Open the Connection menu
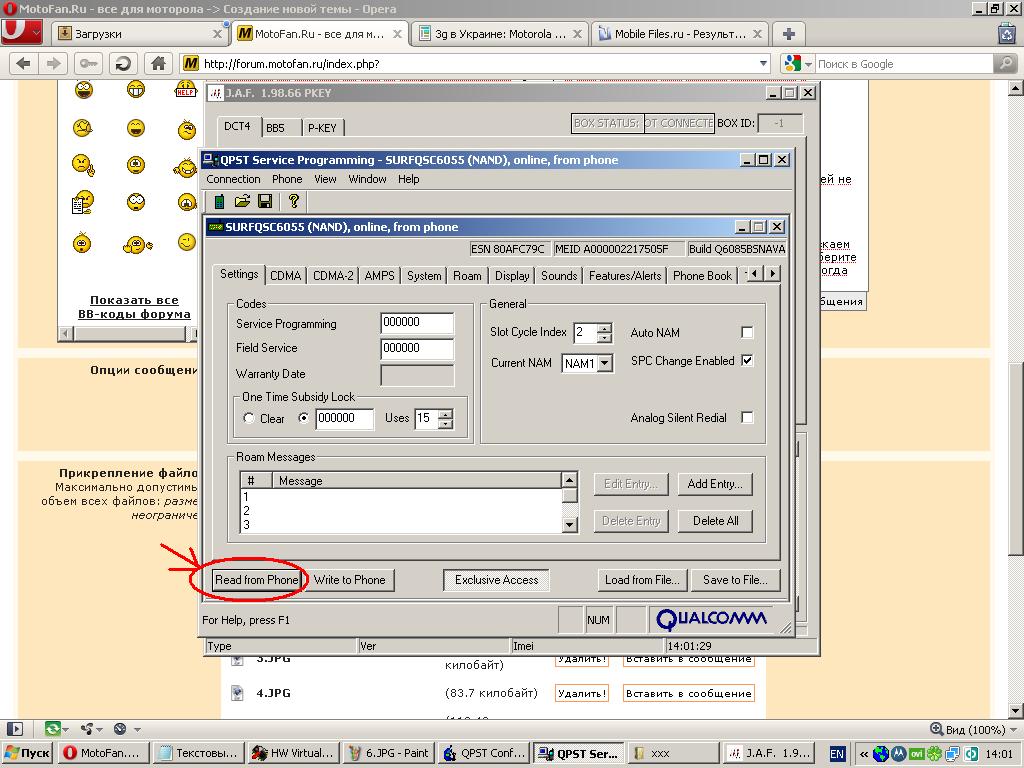Image resolution: width=1024 pixels, height=768 pixels. (x=233, y=179)
